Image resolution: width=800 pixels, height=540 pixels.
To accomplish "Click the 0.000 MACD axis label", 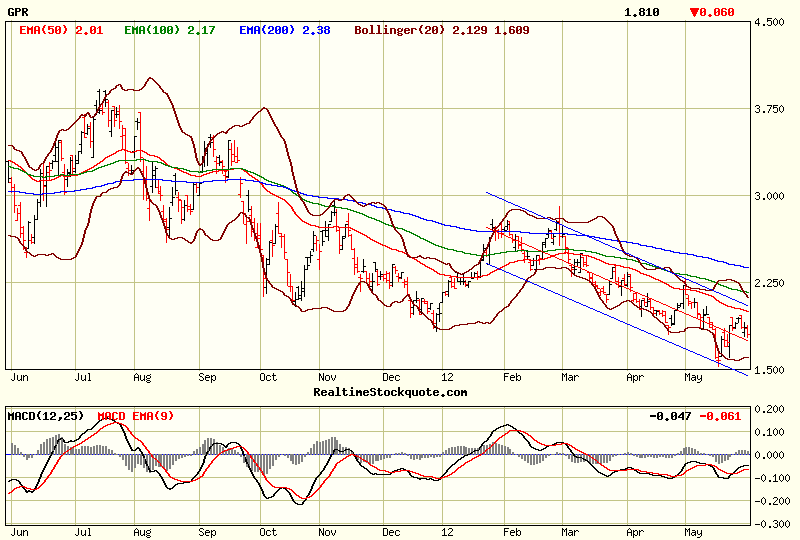I will [x=769, y=455].
